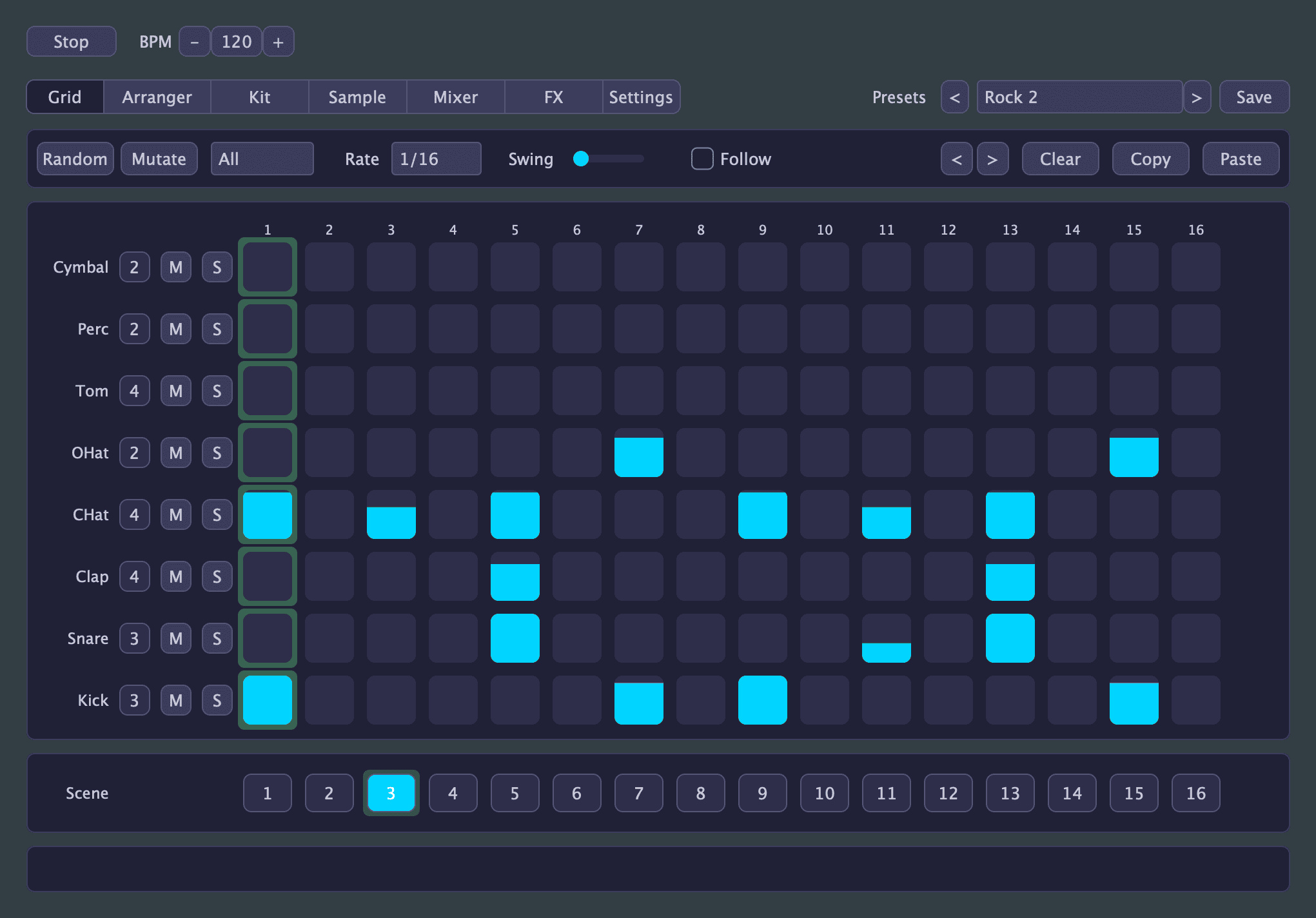Screen dimensions: 1316x918
Task: Toggle Clap step 13
Action: (1010, 576)
